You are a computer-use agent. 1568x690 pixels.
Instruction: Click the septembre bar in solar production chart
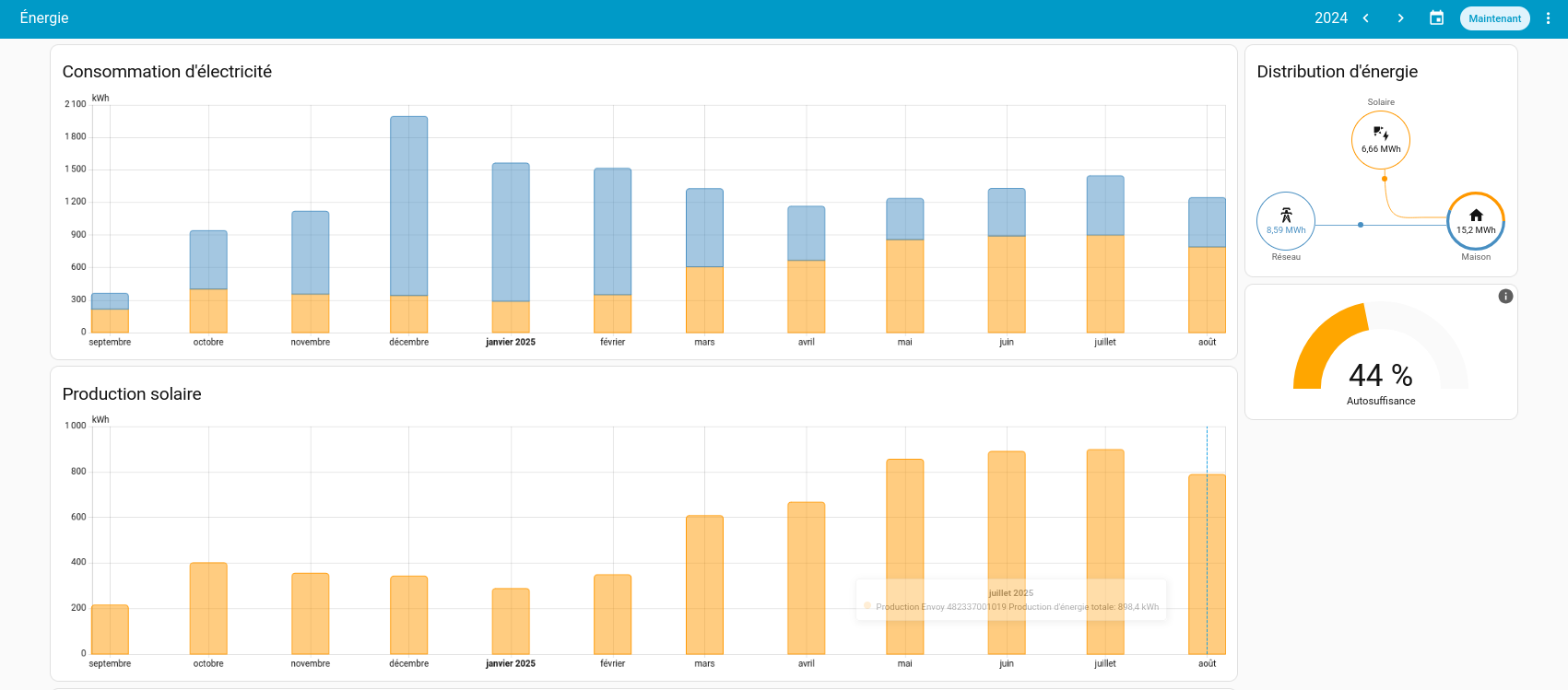pyautogui.click(x=110, y=629)
